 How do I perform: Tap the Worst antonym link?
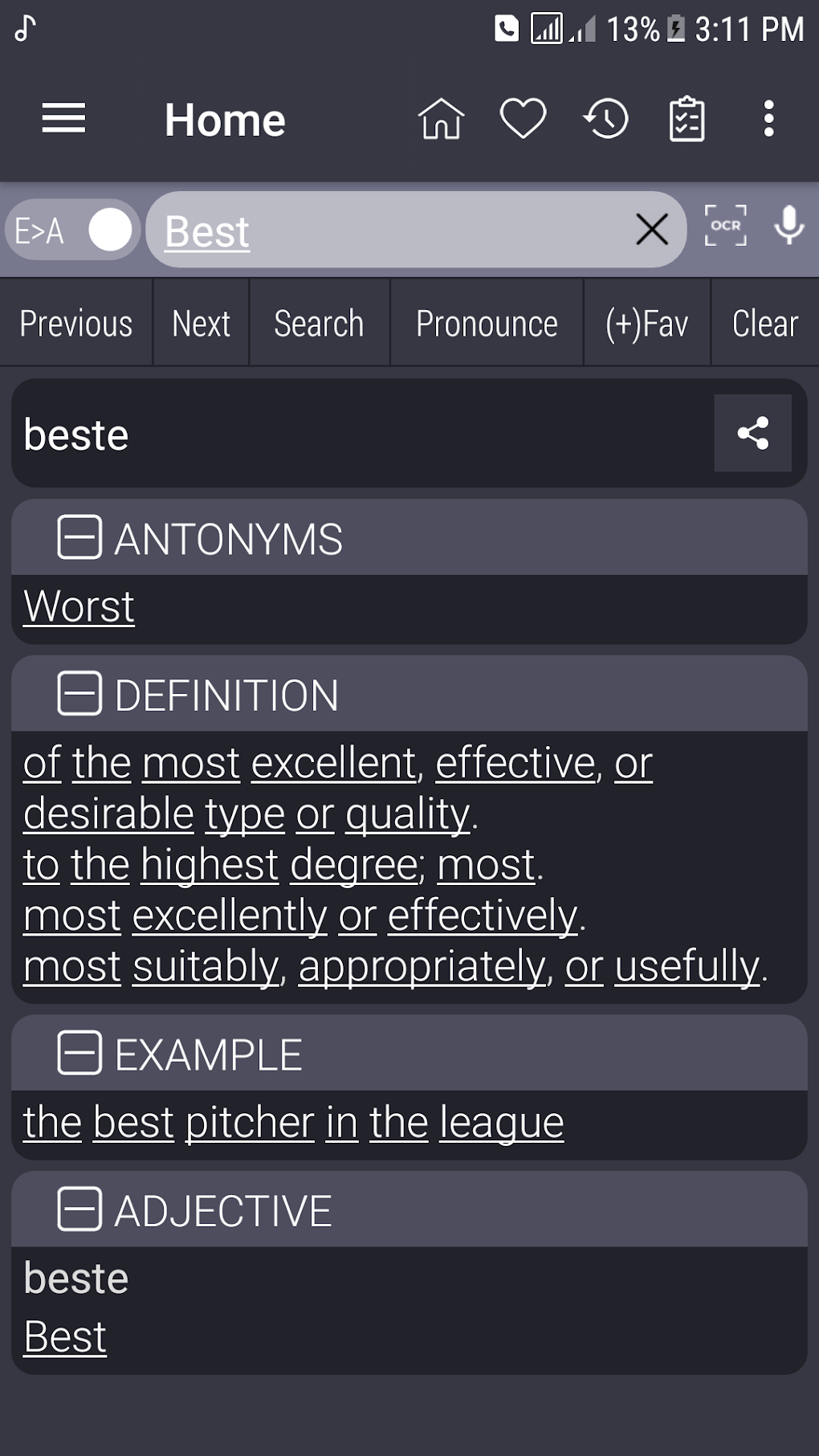(x=79, y=606)
